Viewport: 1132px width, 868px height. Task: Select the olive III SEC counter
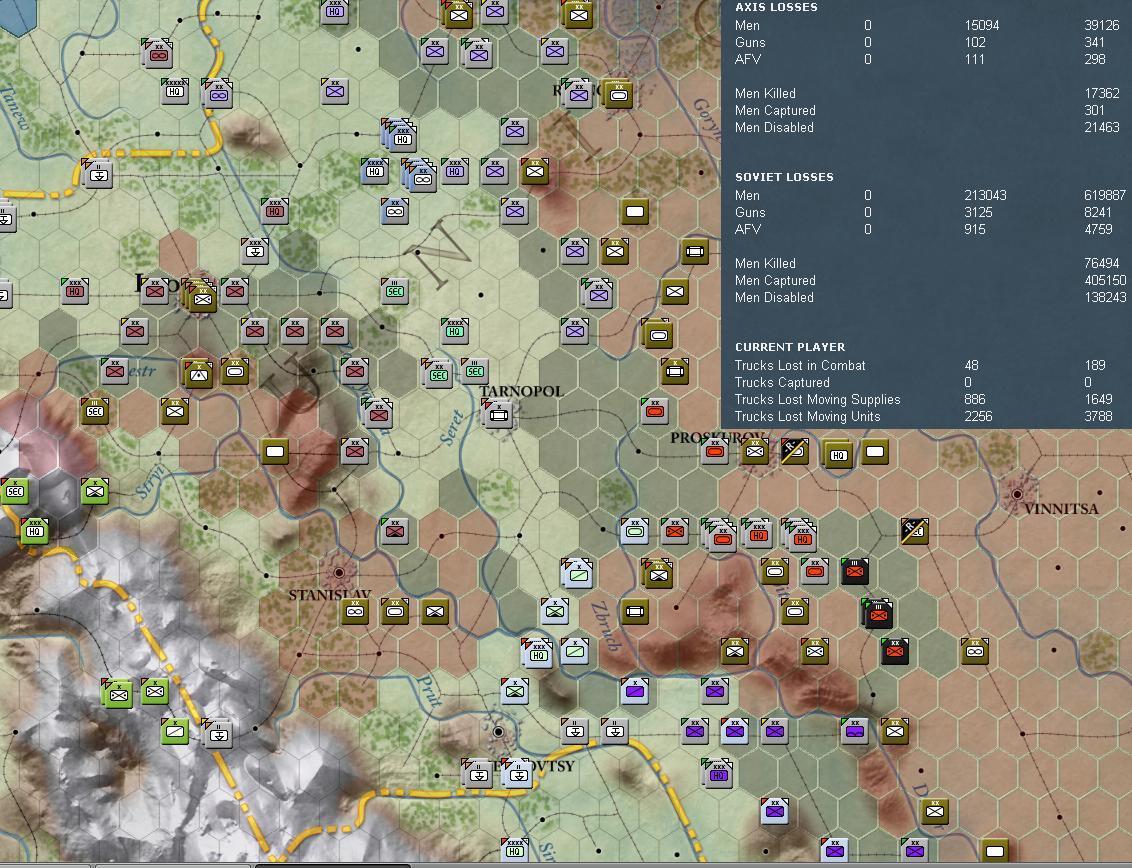point(95,411)
